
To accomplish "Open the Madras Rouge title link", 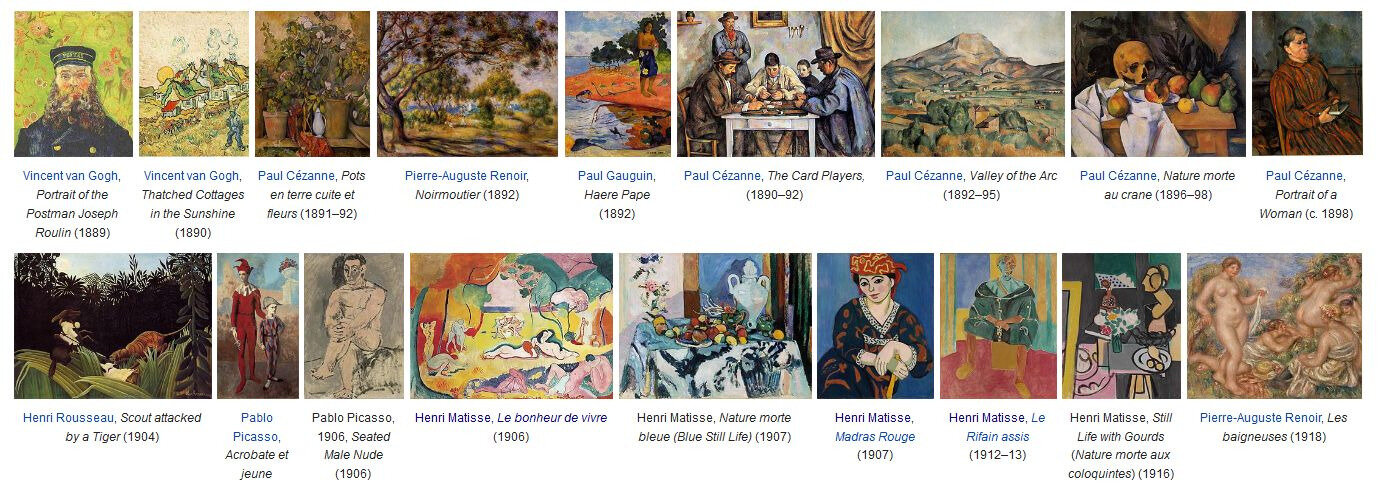I will click(x=875, y=437).
